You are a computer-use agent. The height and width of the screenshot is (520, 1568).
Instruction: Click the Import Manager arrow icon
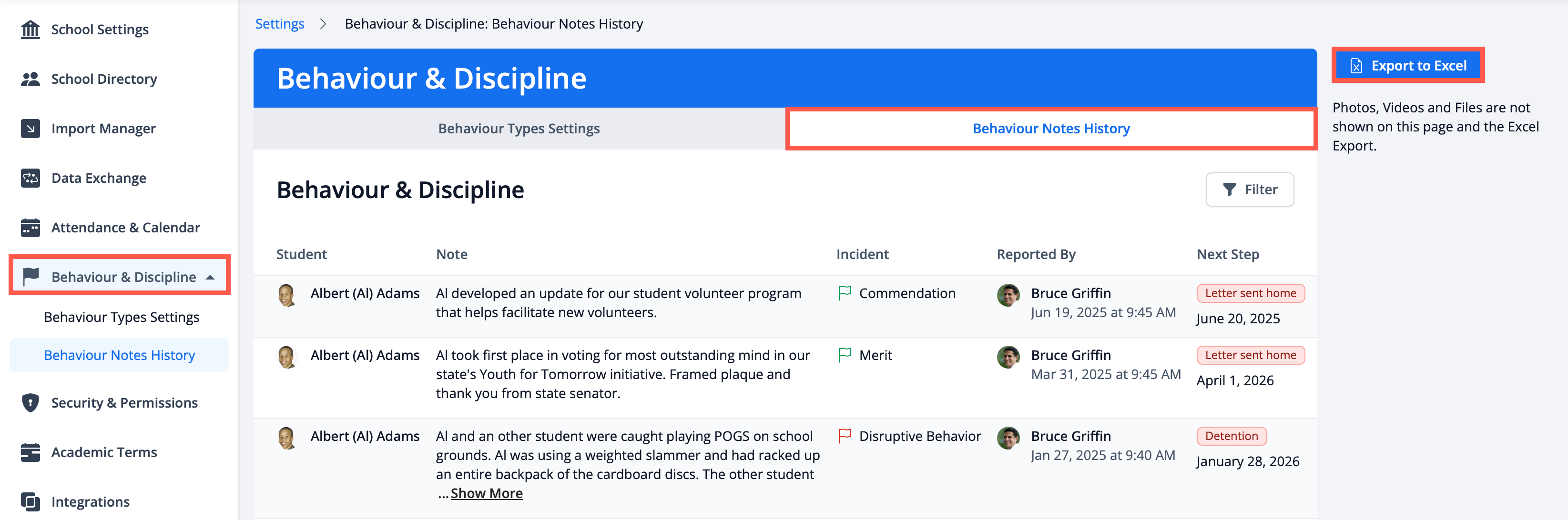[30, 128]
